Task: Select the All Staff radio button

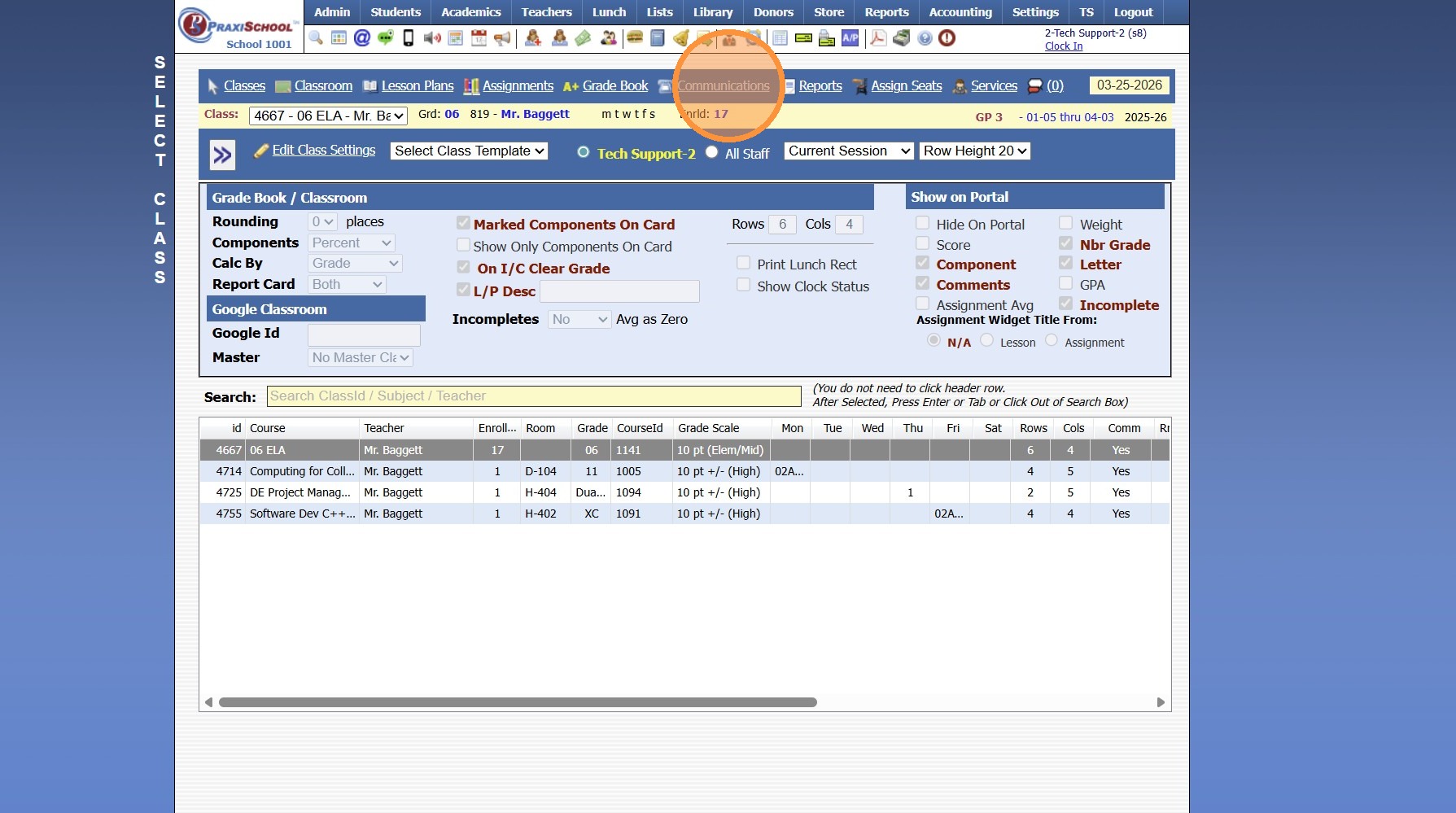Action: click(x=712, y=152)
